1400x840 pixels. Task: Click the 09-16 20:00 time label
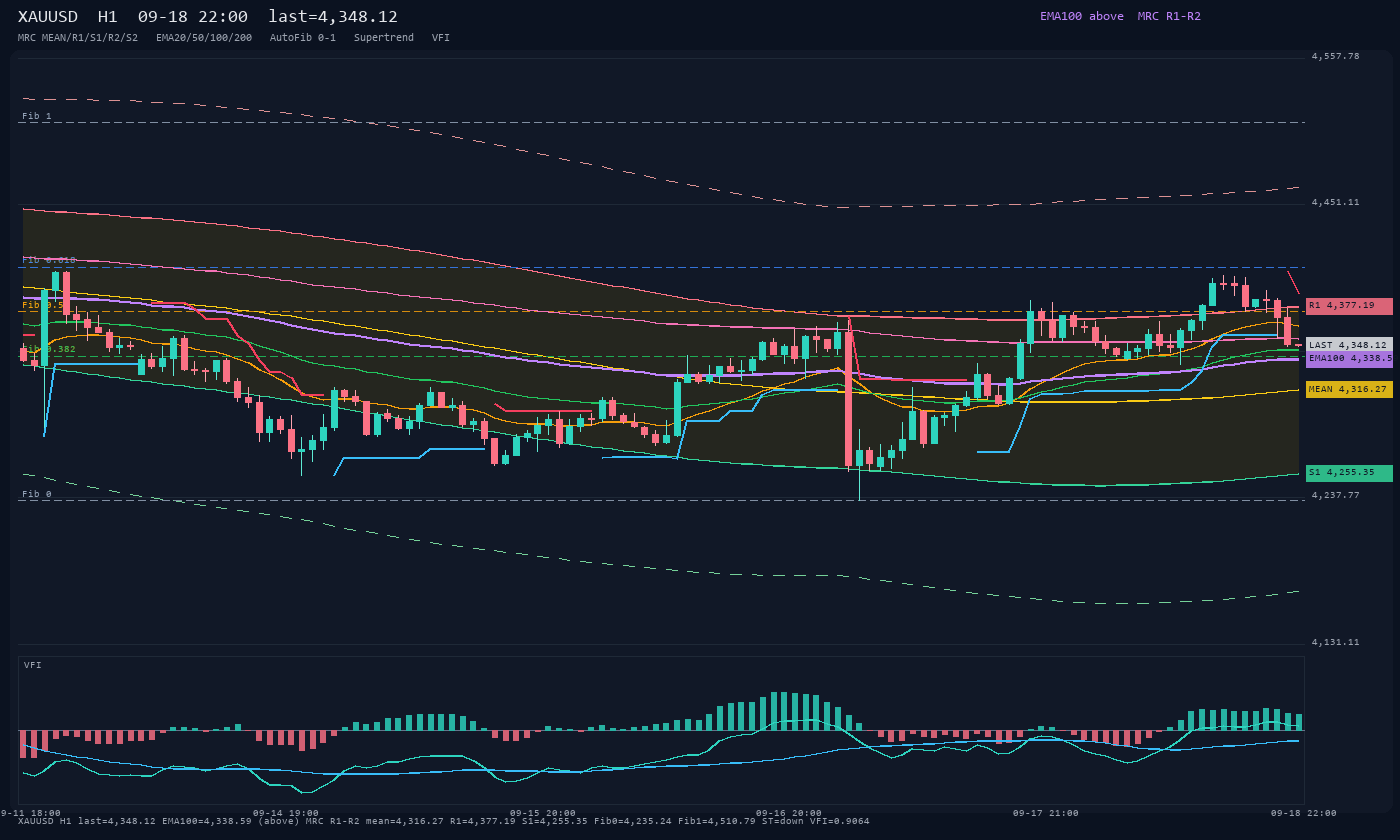pyautogui.click(x=789, y=814)
